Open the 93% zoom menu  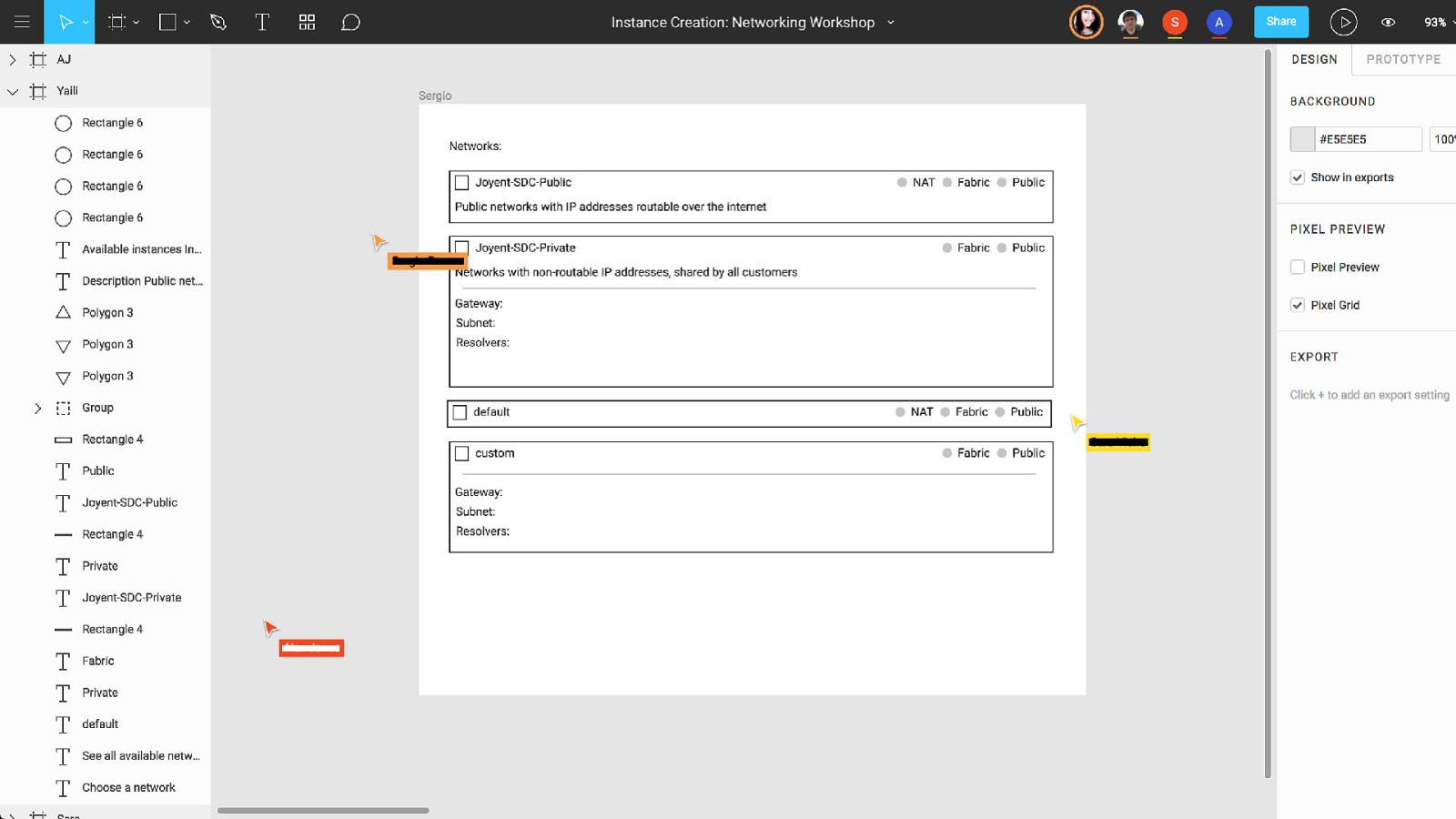click(1439, 23)
